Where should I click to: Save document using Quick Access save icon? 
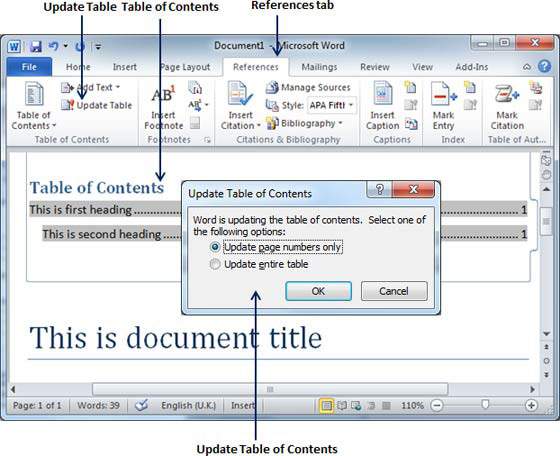[x=36, y=46]
